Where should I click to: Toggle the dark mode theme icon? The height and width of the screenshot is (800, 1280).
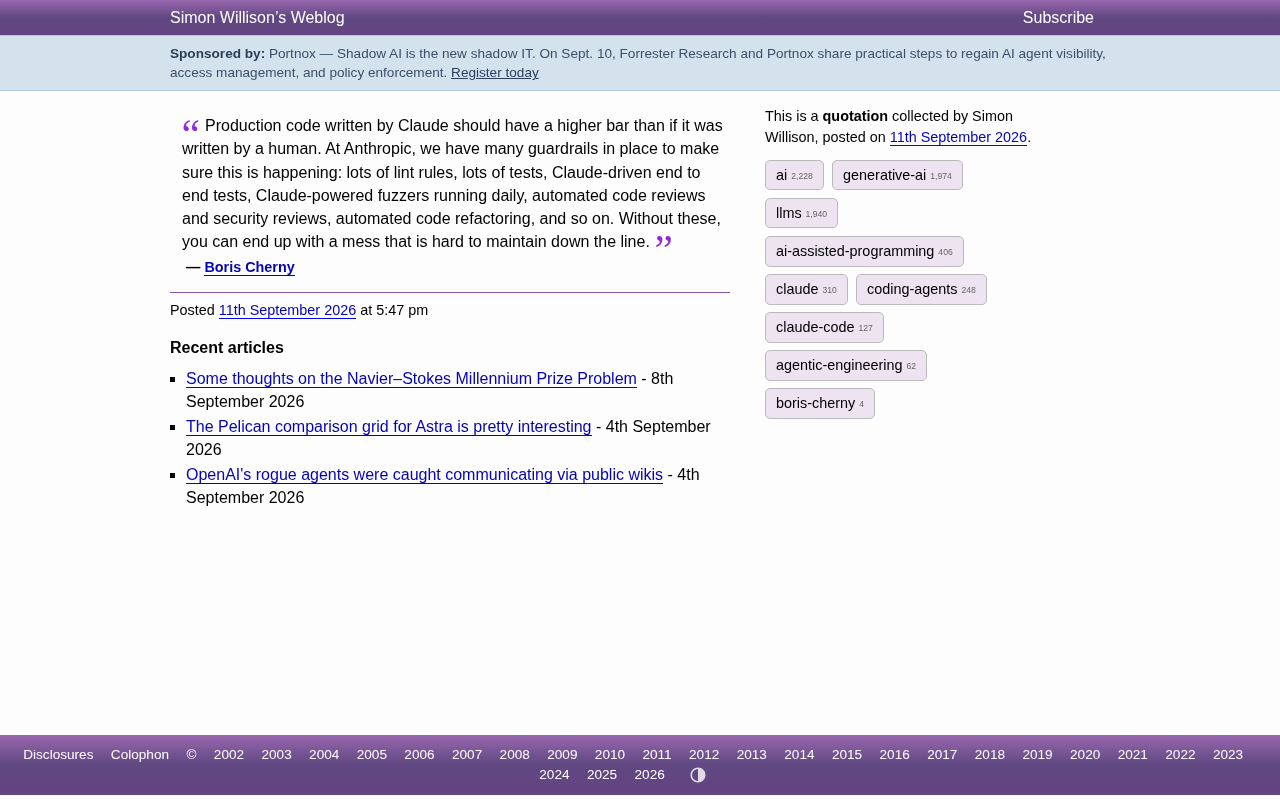click(698, 775)
